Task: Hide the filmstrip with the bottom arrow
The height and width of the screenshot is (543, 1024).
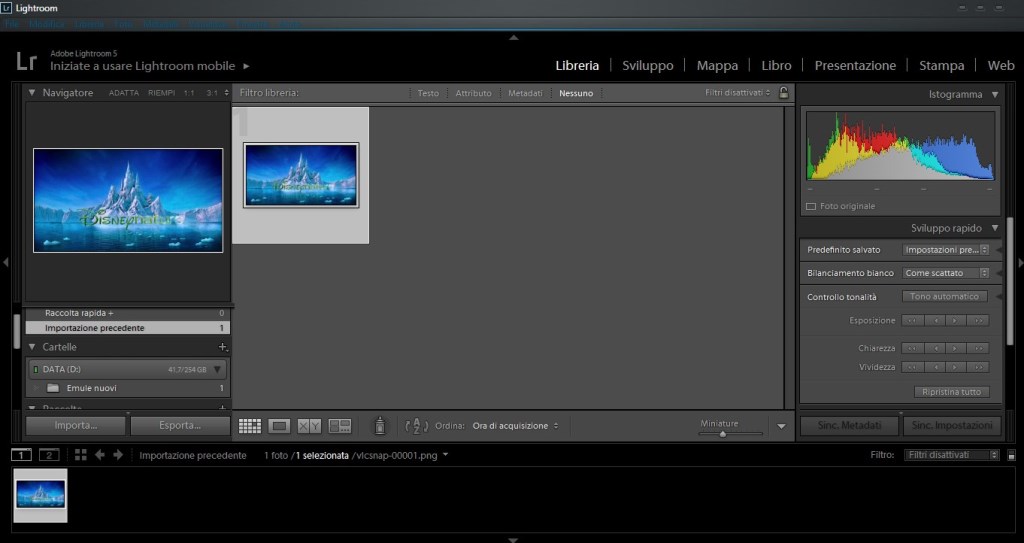Action: 513,540
